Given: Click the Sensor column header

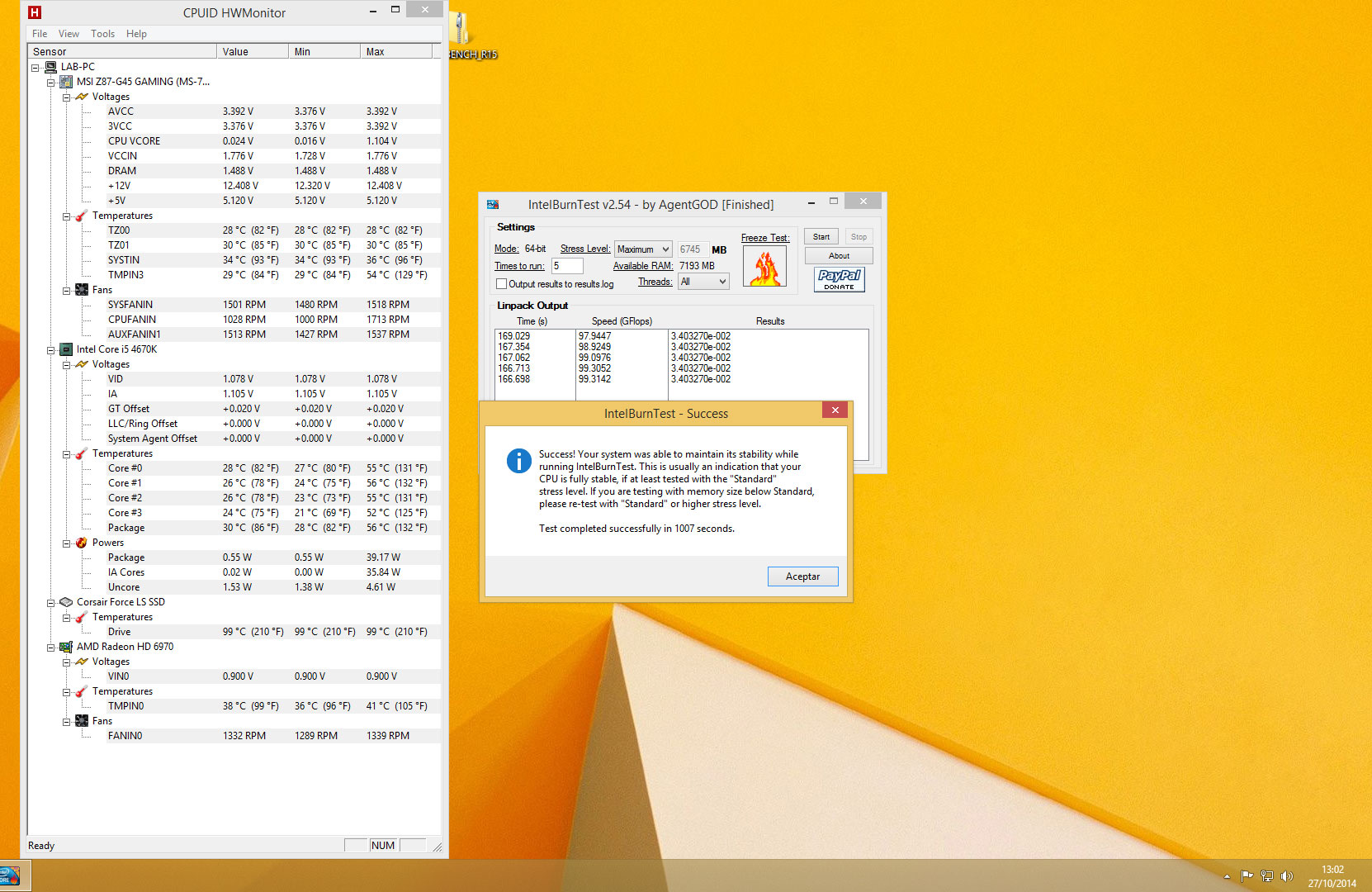Looking at the screenshot, I should coord(122,51).
